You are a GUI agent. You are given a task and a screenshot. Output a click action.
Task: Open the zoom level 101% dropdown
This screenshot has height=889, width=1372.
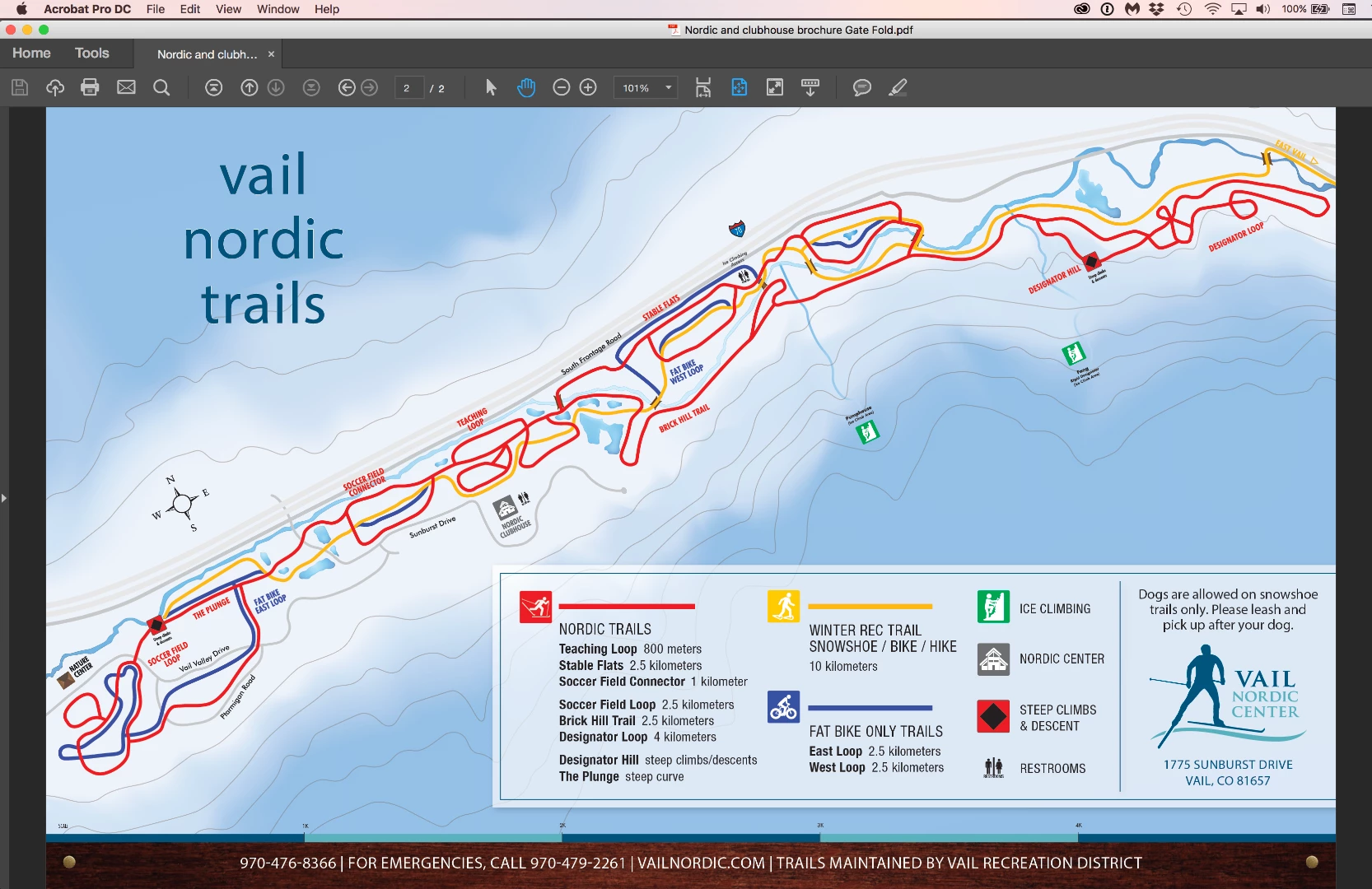(646, 87)
